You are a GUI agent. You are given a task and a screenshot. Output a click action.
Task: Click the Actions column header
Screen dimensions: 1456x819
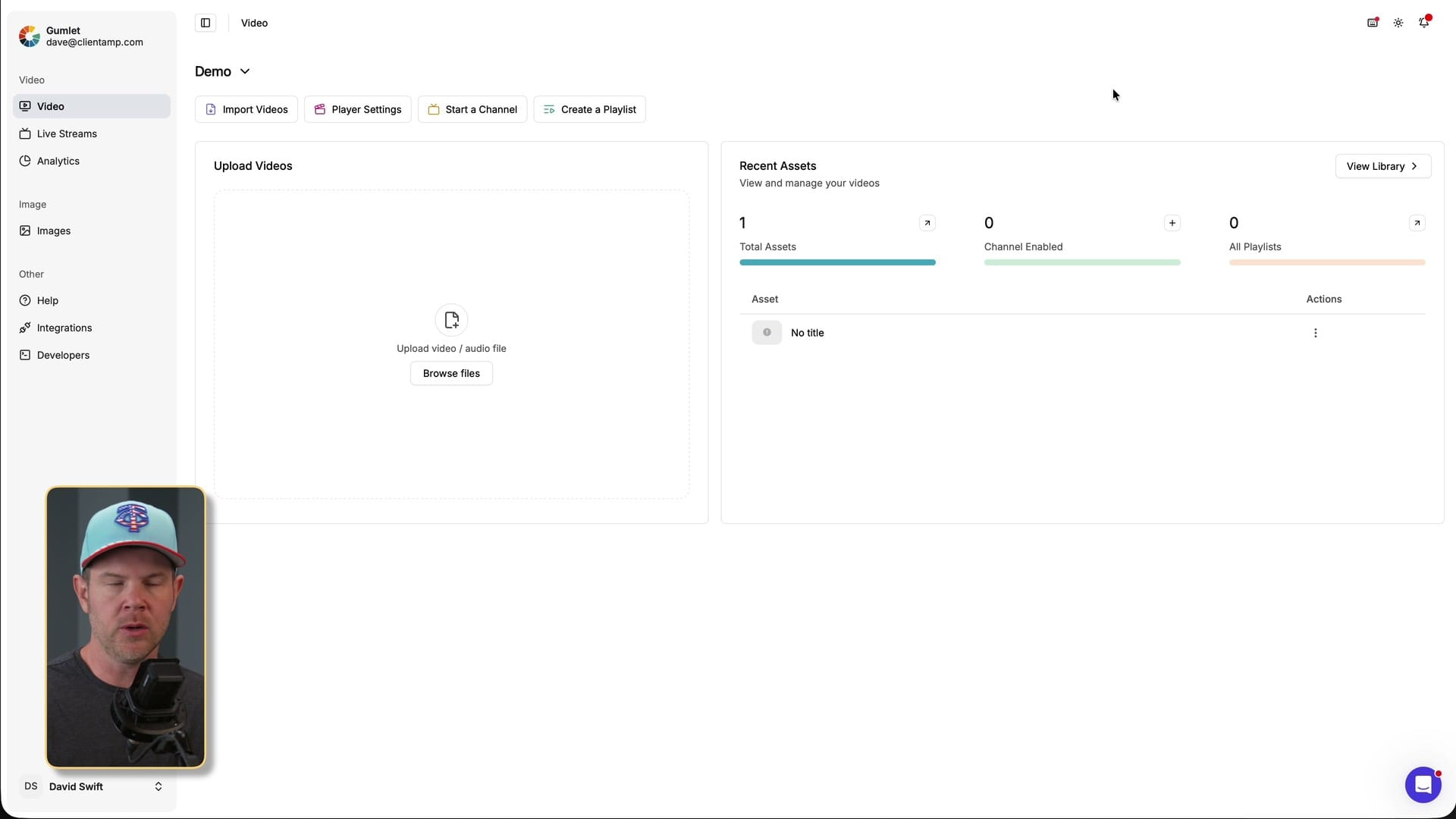click(1323, 299)
